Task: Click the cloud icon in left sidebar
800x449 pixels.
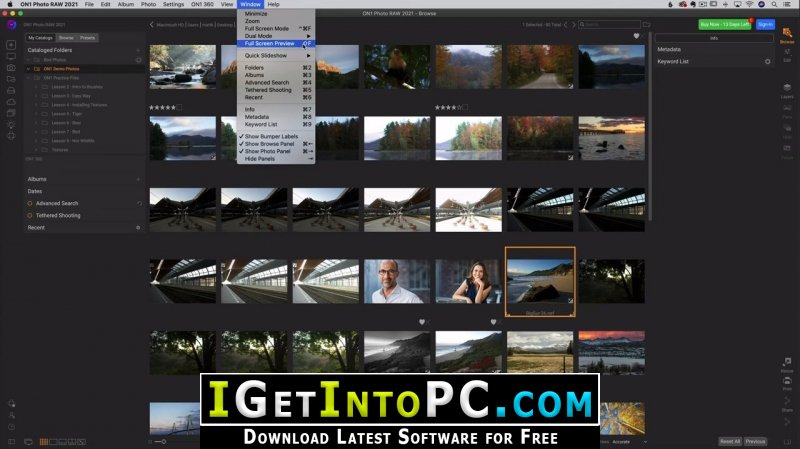Action: click(11, 102)
